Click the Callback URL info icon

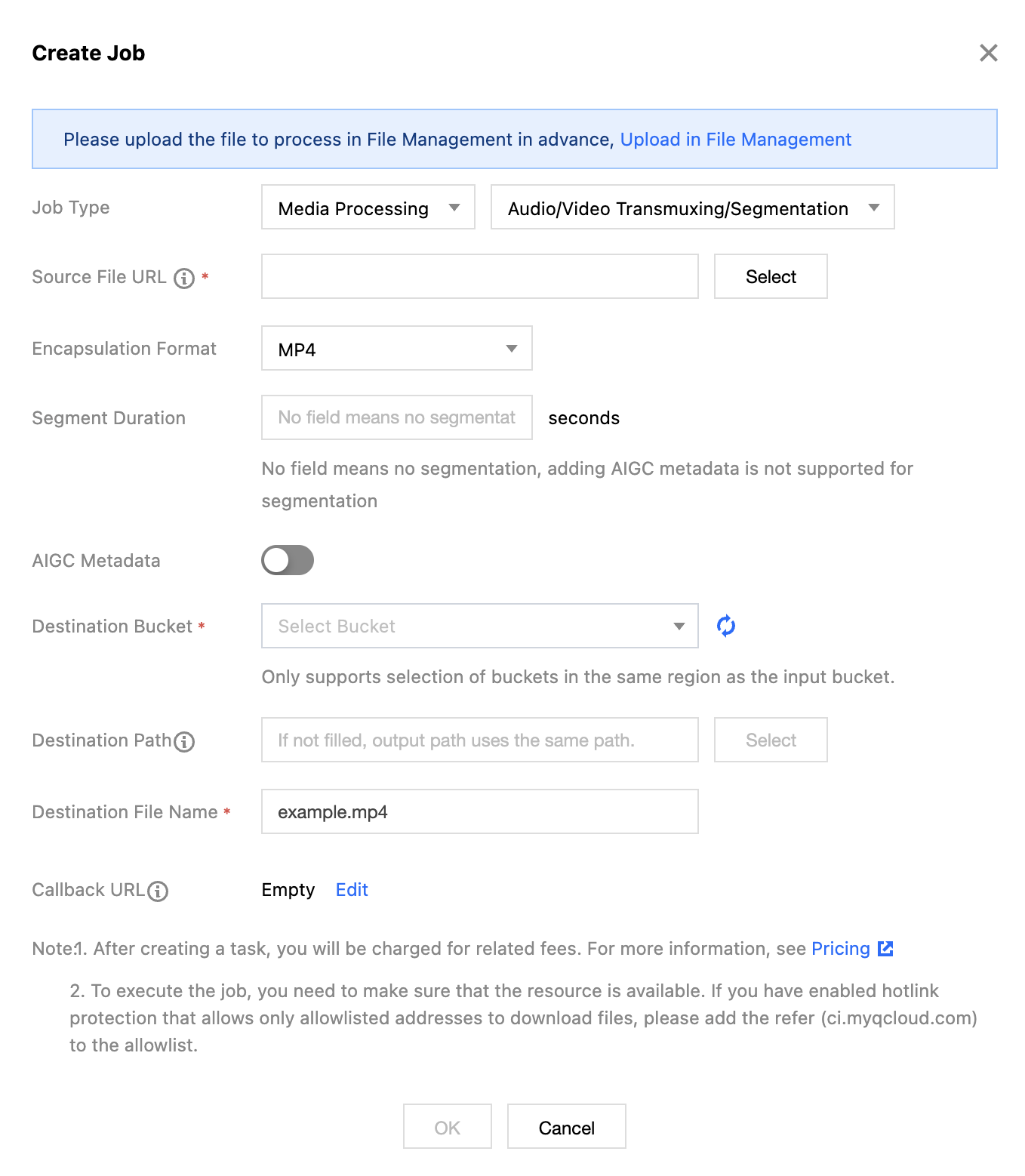pos(158,891)
